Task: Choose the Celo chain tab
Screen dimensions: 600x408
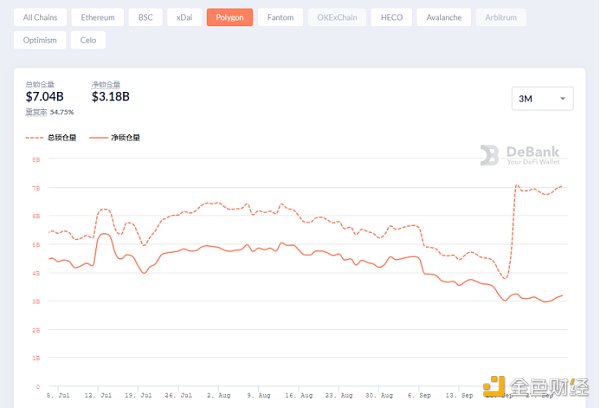Action: (x=89, y=41)
